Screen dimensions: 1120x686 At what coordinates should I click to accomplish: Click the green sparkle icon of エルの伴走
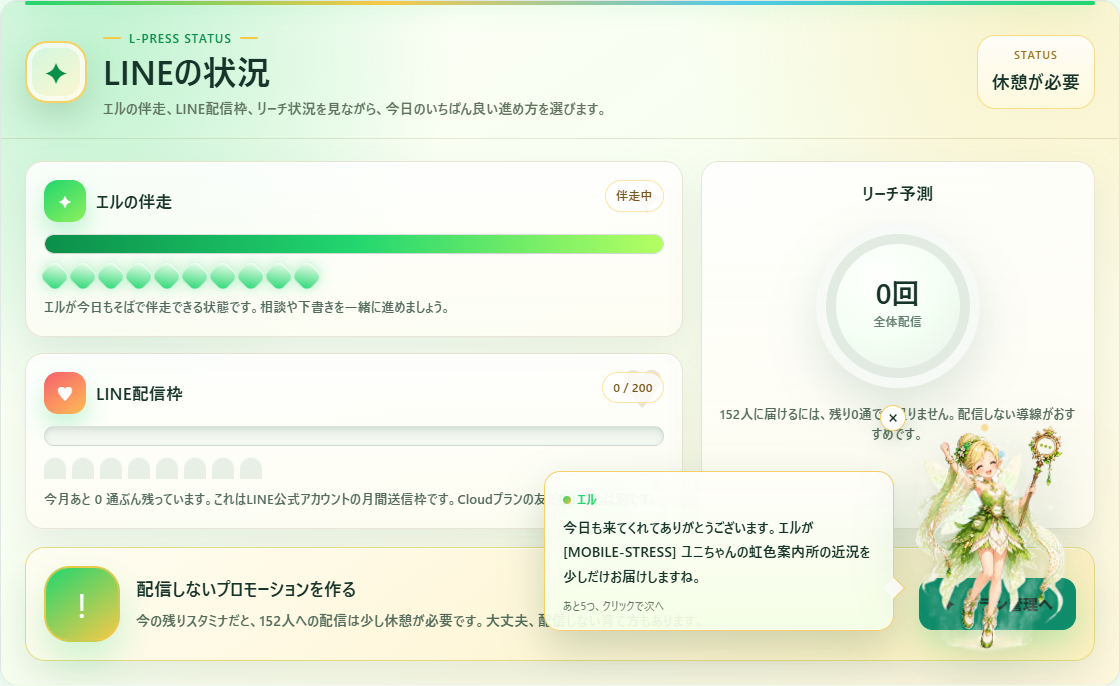coord(65,202)
